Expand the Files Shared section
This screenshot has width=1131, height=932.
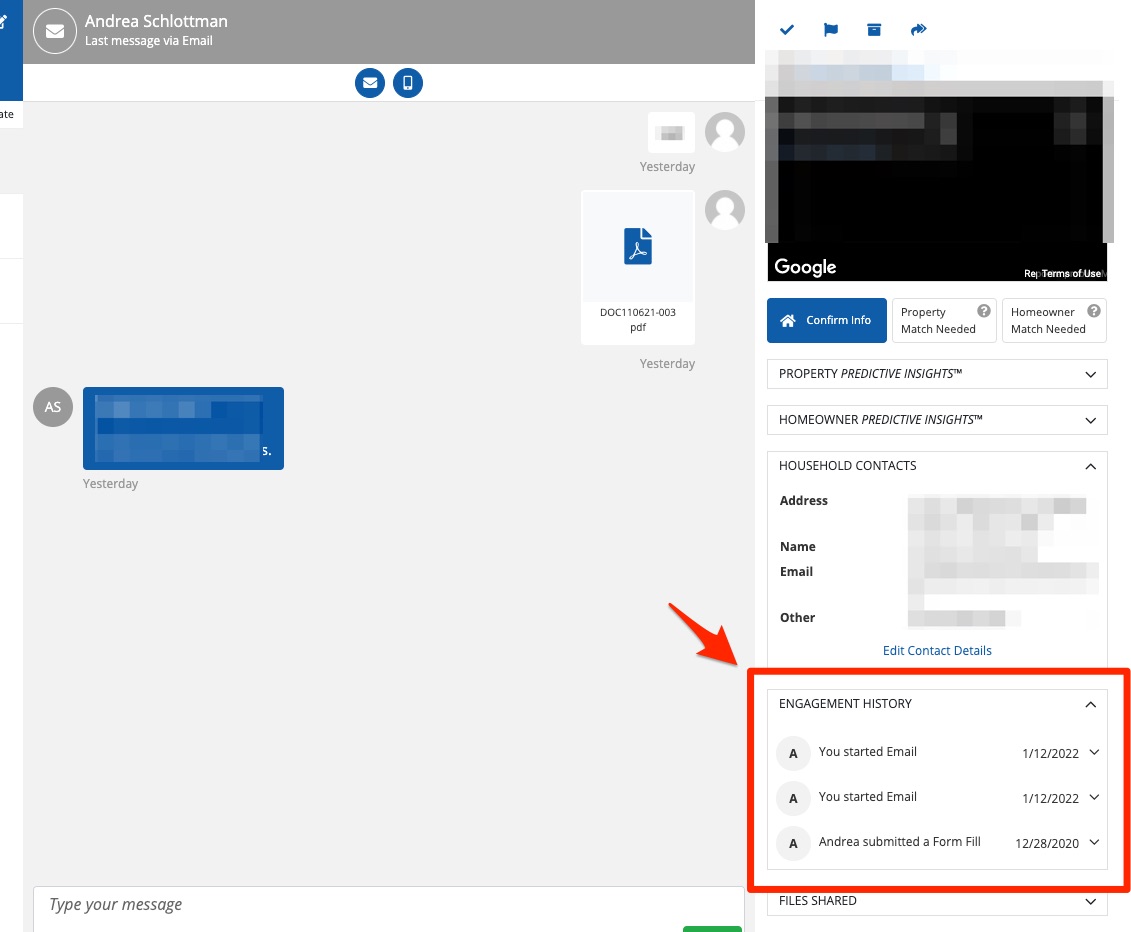coord(1090,901)
